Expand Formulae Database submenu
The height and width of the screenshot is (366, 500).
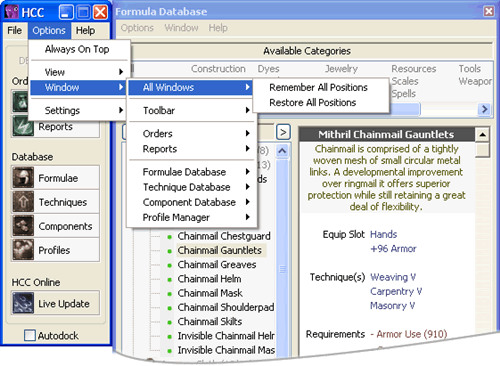(192, 172)
